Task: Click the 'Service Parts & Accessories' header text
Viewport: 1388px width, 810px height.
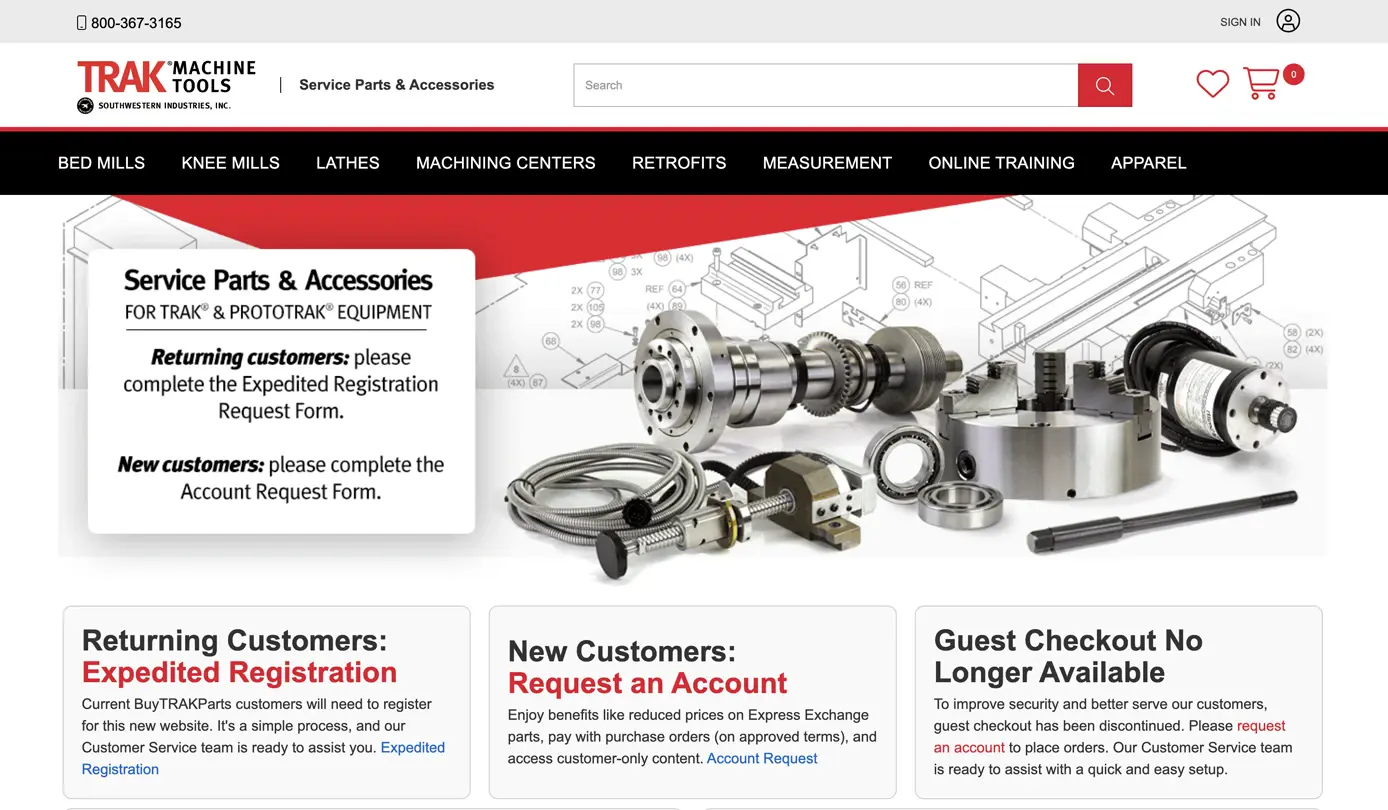Action: pyautogui.click(x=397, y=85)
